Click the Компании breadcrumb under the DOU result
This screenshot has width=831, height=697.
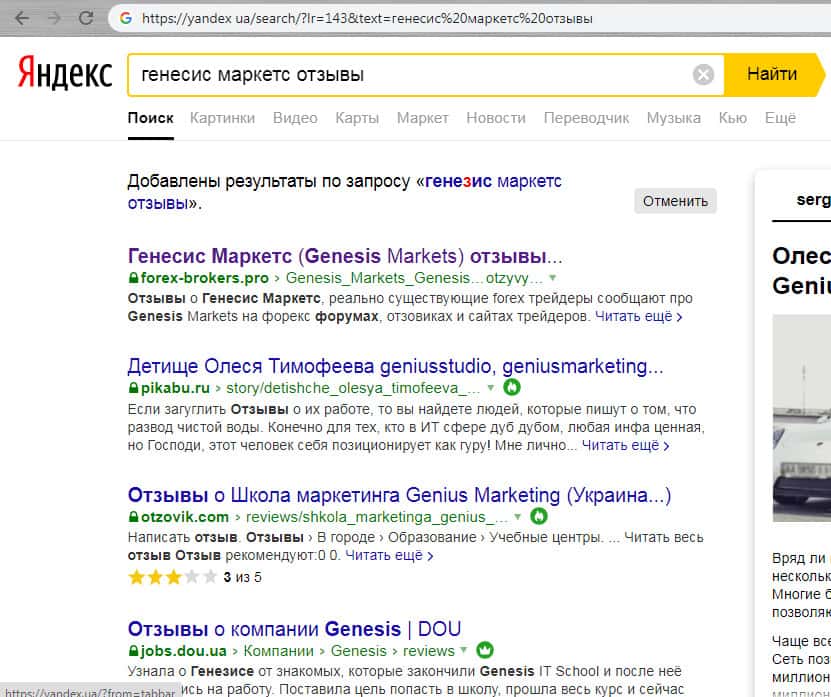tap(278, 650)
